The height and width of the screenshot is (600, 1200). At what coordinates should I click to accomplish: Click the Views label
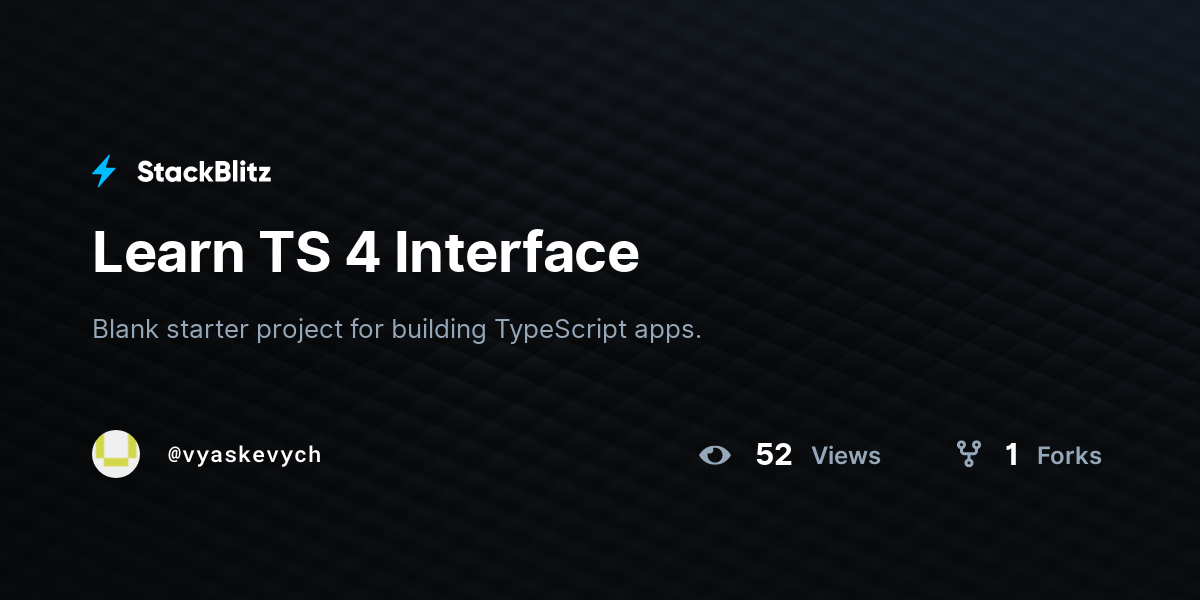tap(846, 456)
